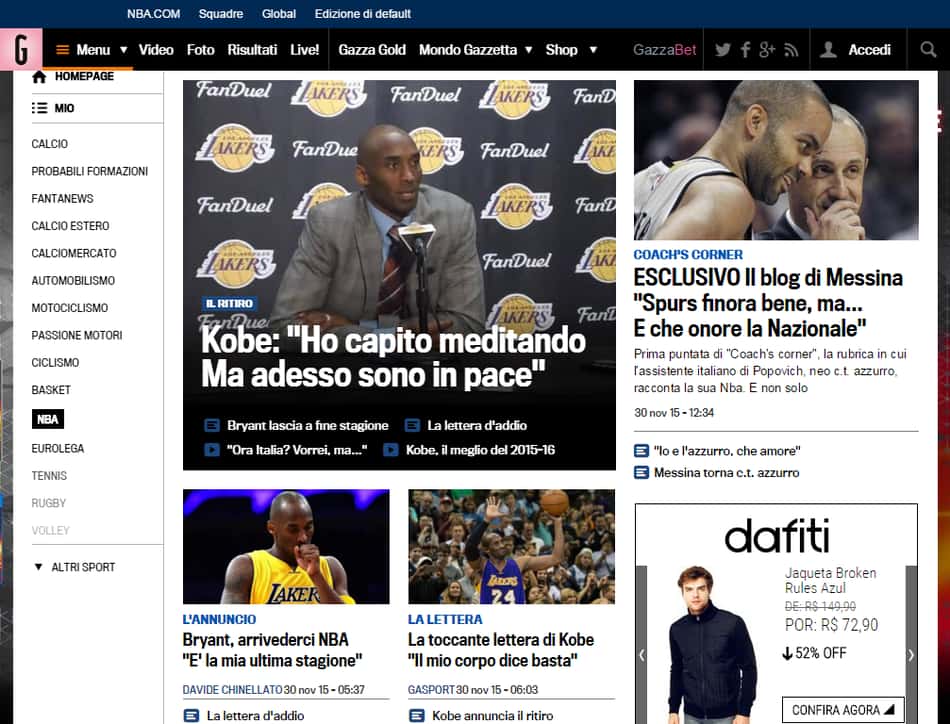950x724 pixels.
Task: Open the Google Plus icon
Action: coord(767,50)
